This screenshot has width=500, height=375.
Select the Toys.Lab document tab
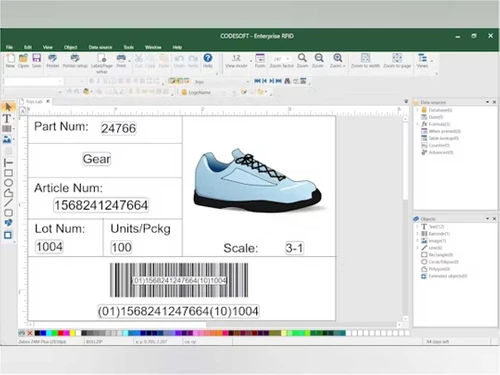pyautogui.click(x=34, y=101)
